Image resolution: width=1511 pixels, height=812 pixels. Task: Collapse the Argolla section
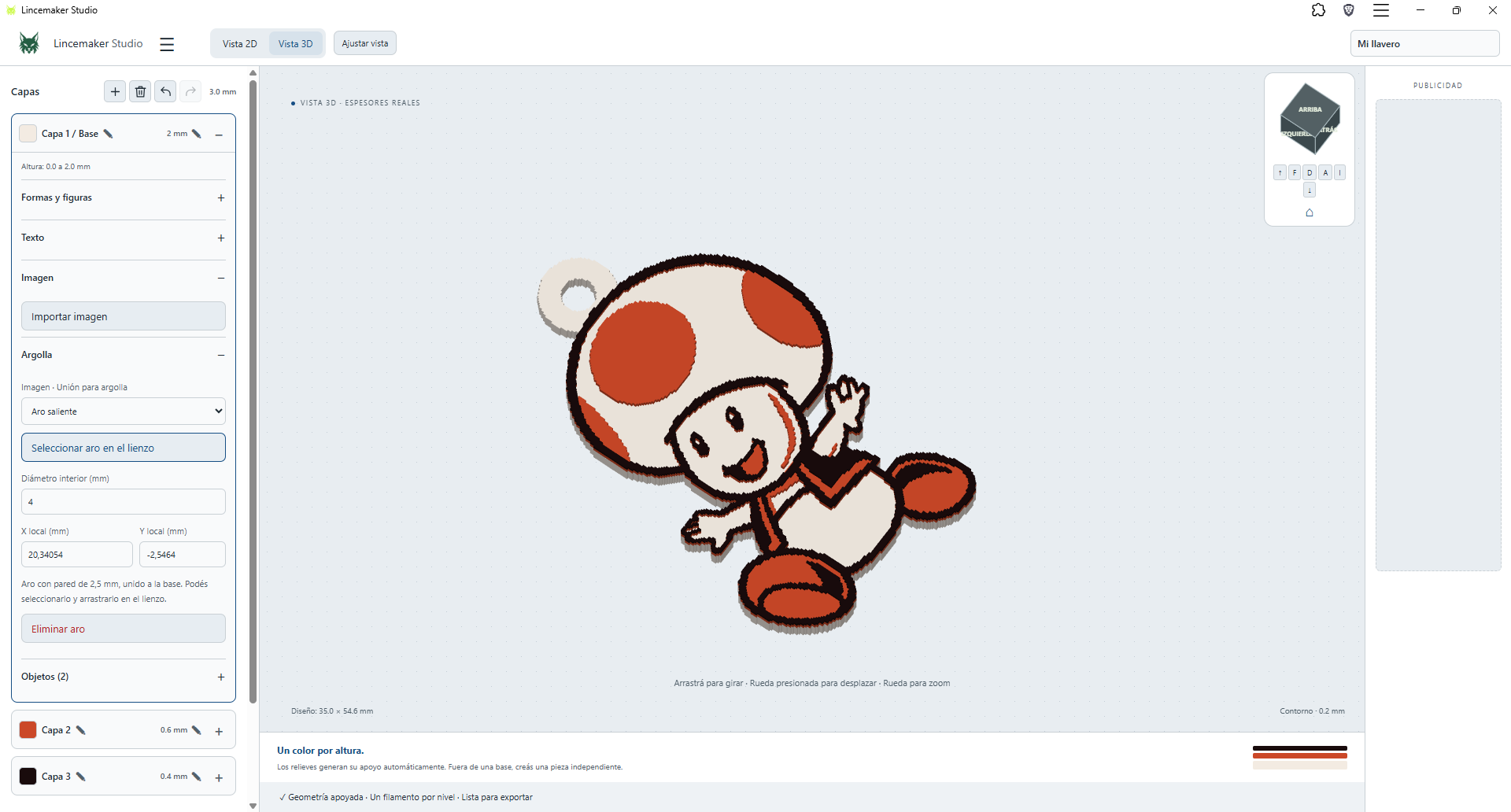tap(221, 356)
